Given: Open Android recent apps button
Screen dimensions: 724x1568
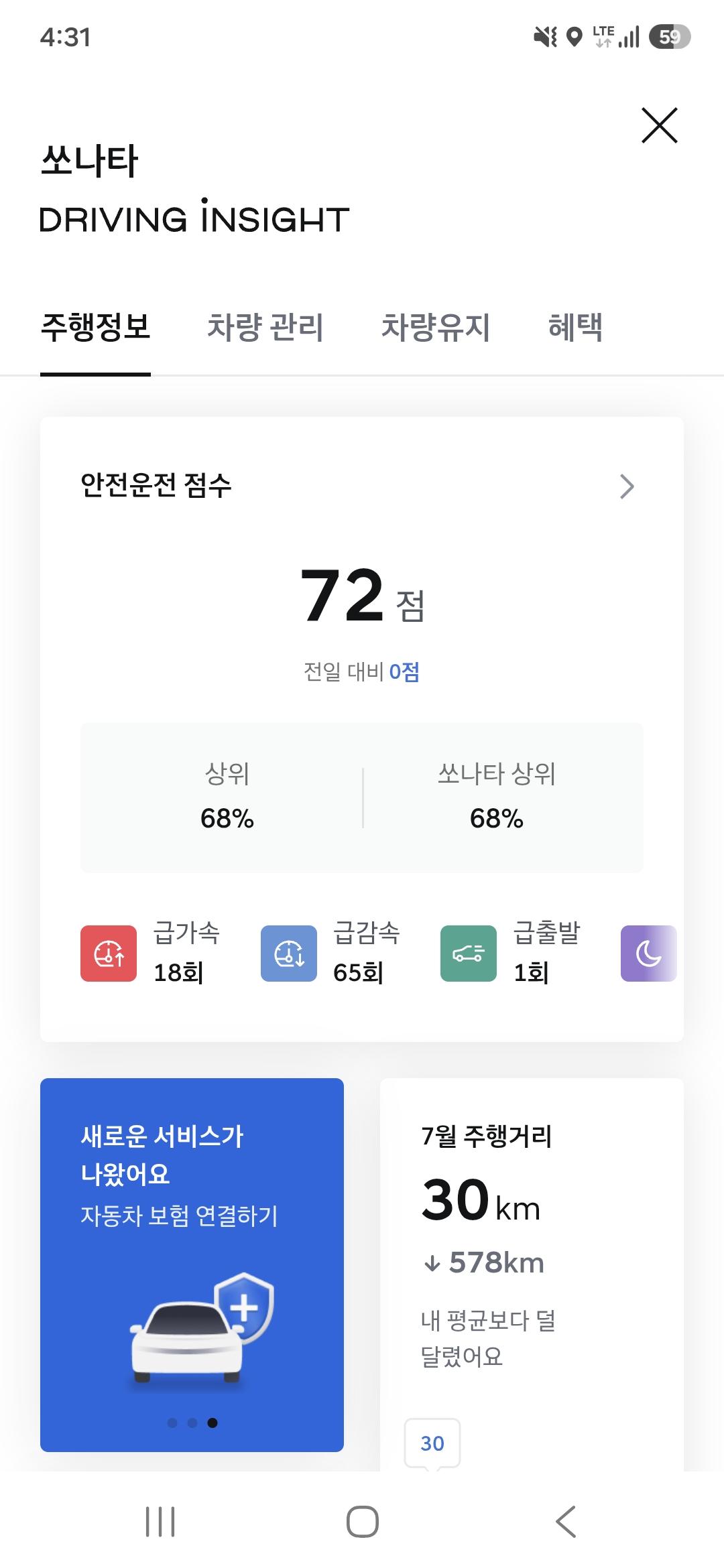Looking at the screenshot, I should point(160,1522).
